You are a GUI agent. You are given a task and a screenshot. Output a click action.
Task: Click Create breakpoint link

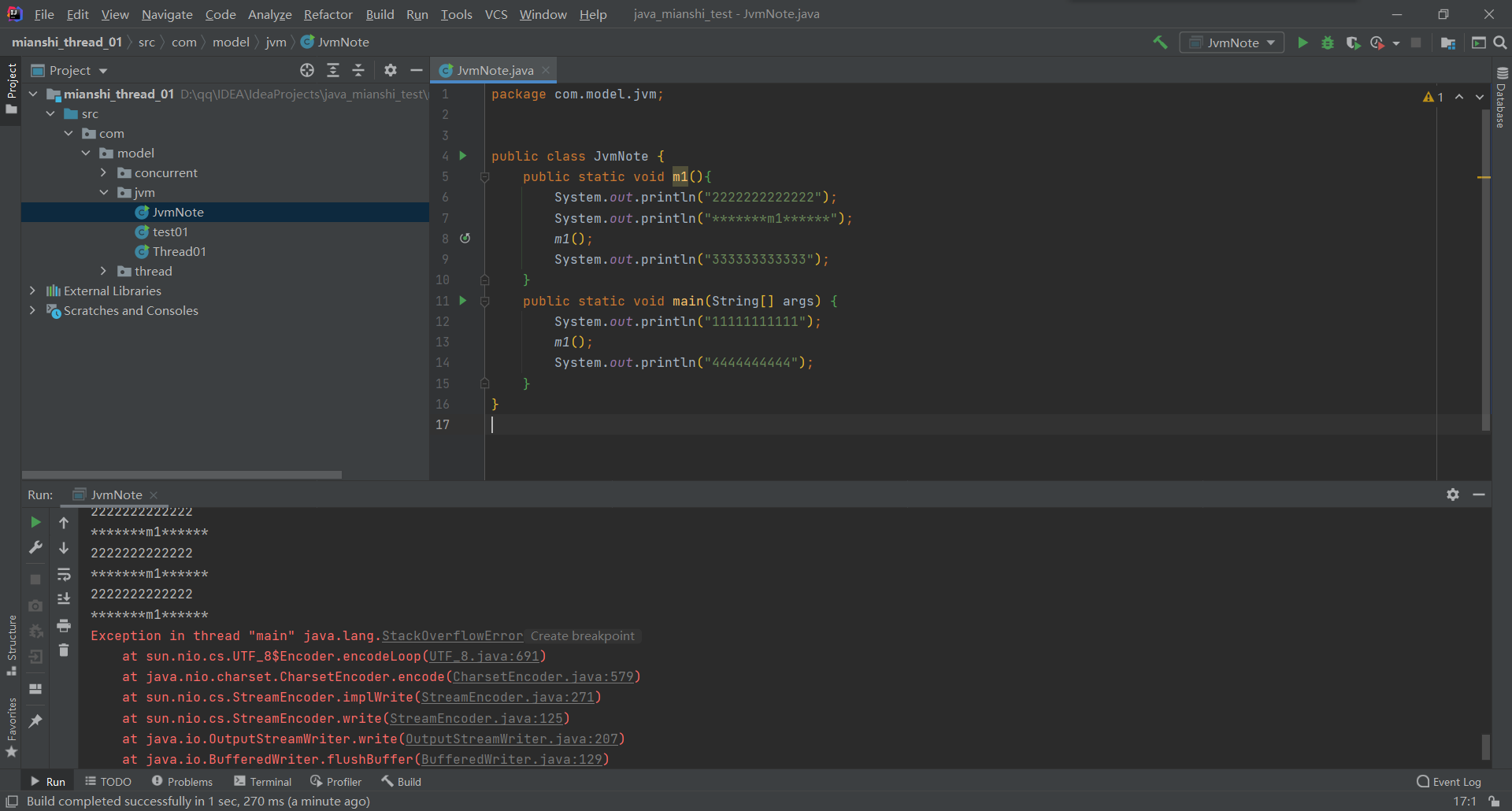click(x=583, y=635)
